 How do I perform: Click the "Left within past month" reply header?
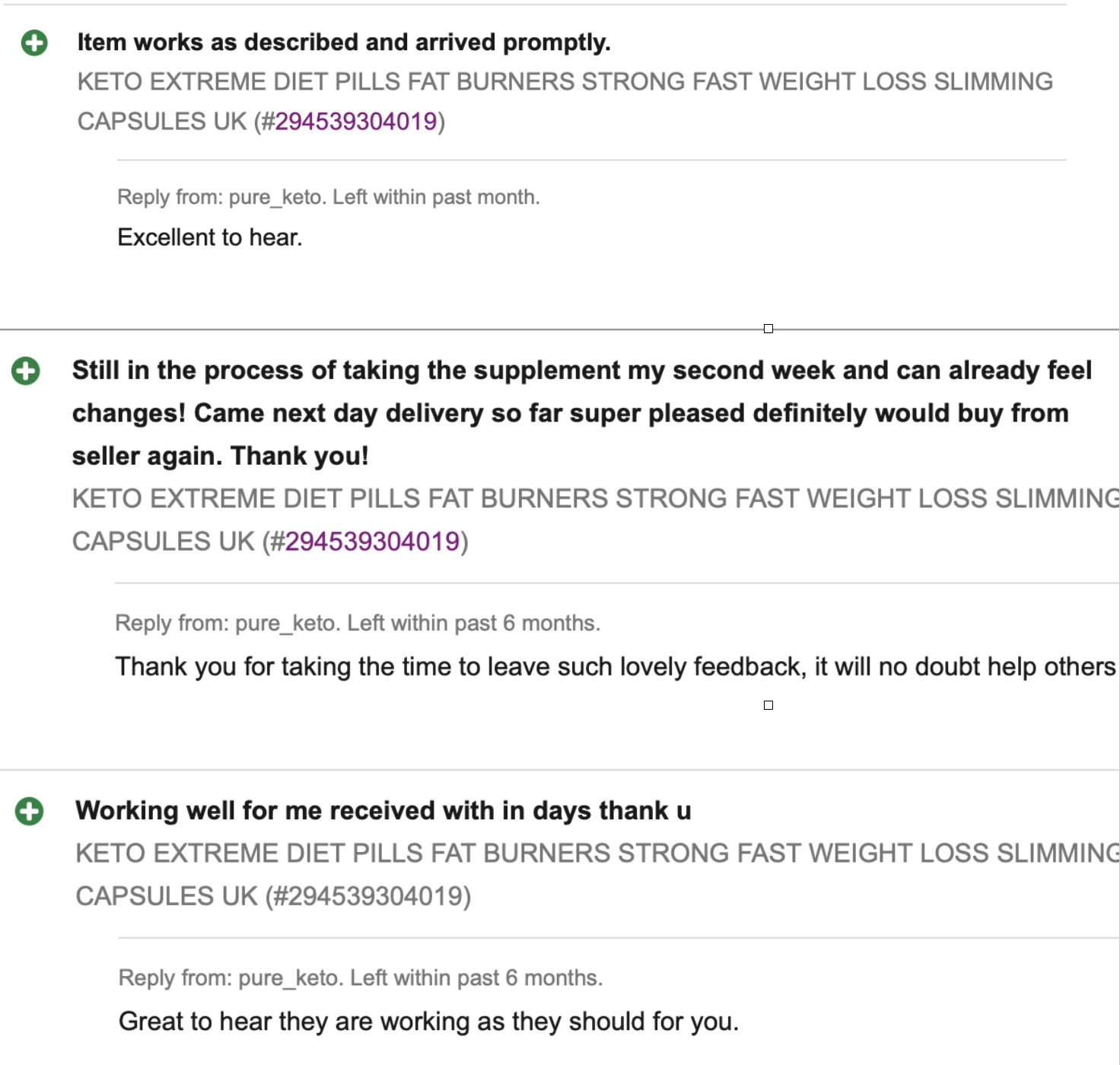[328, 197]
